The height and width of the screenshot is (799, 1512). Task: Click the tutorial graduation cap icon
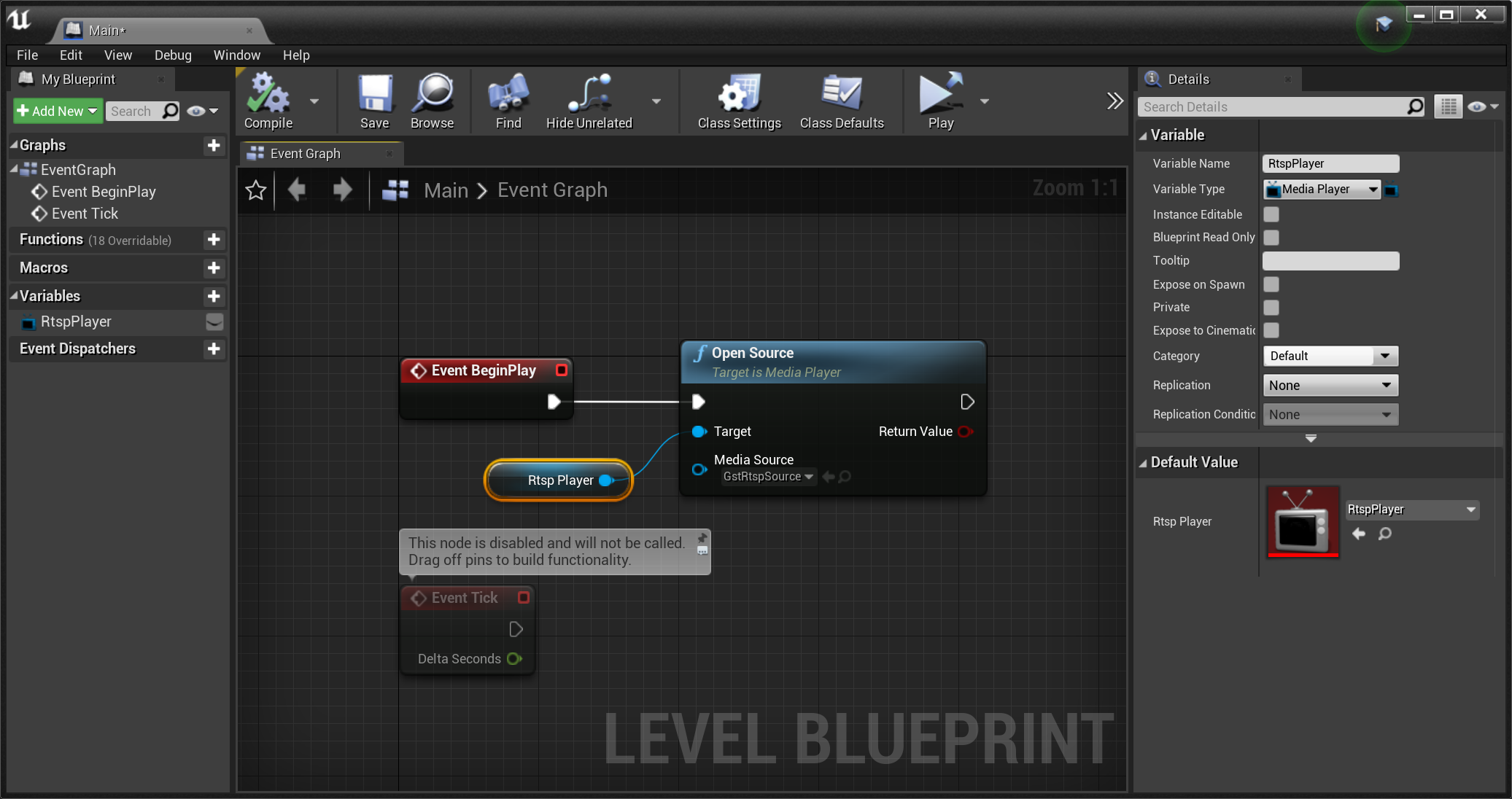1383,25
